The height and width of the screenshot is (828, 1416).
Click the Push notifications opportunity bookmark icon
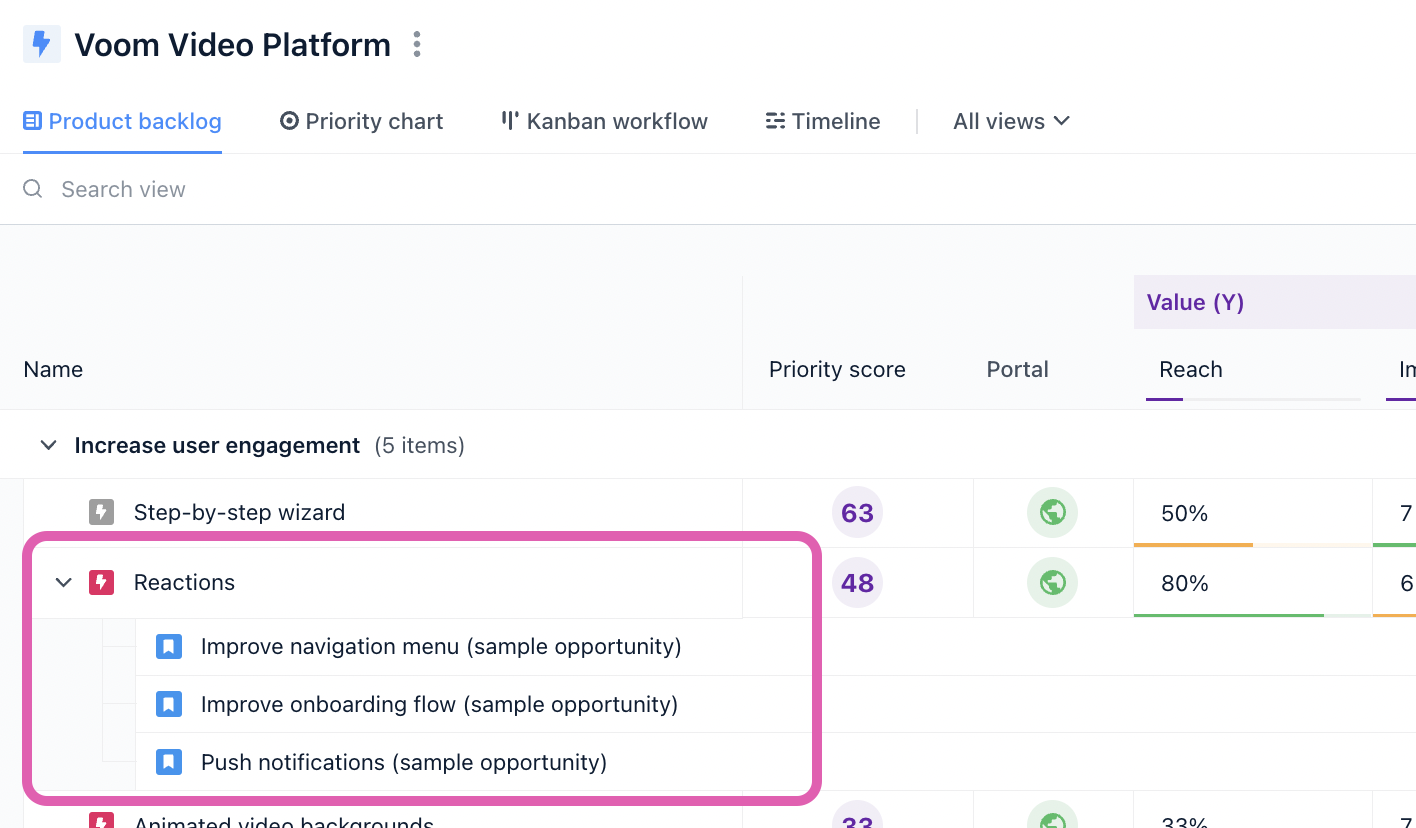point(168,762)
